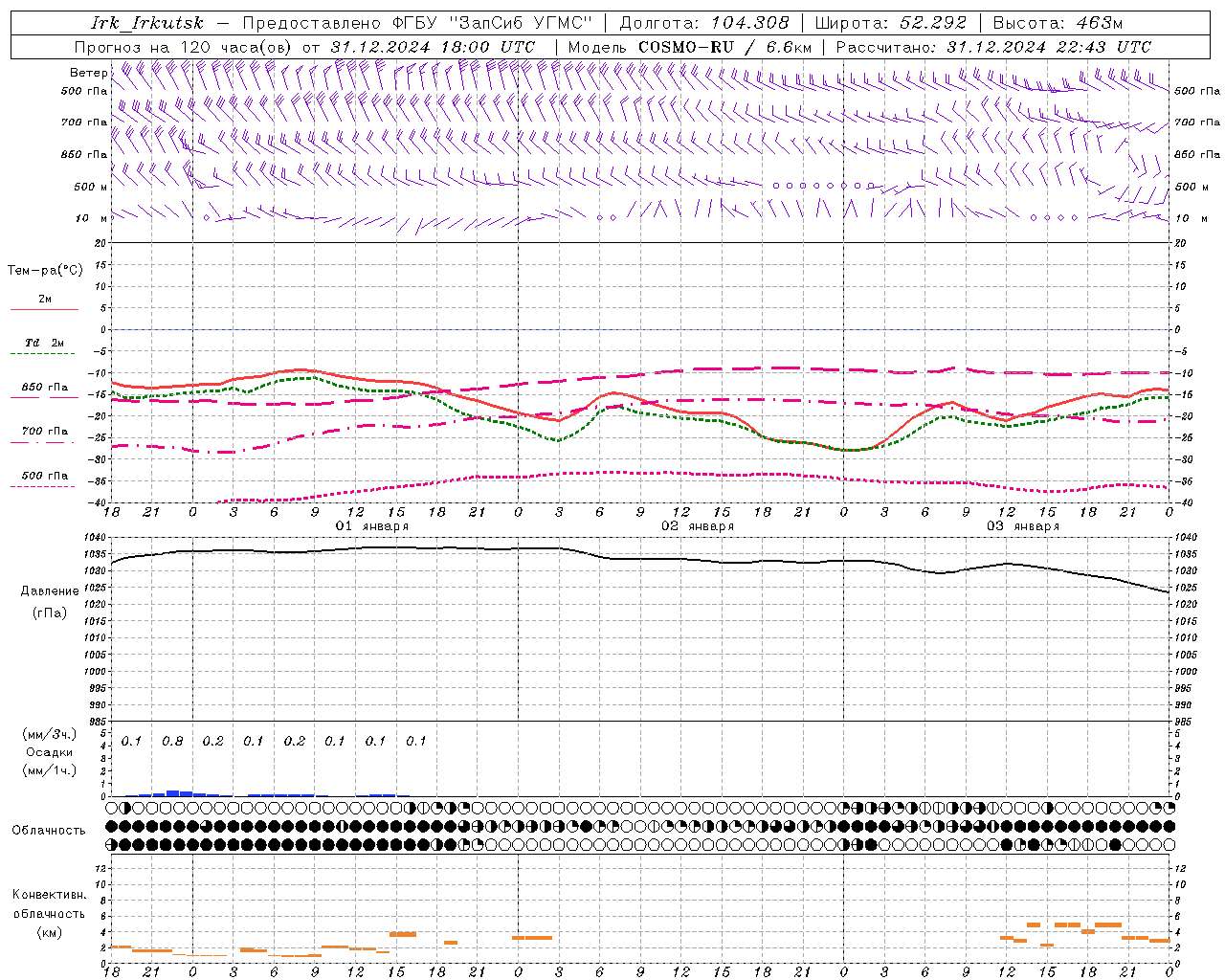Click the station title Irk_Irkutsk
This screenshot has height=980, width=1225.
(146, 23)
